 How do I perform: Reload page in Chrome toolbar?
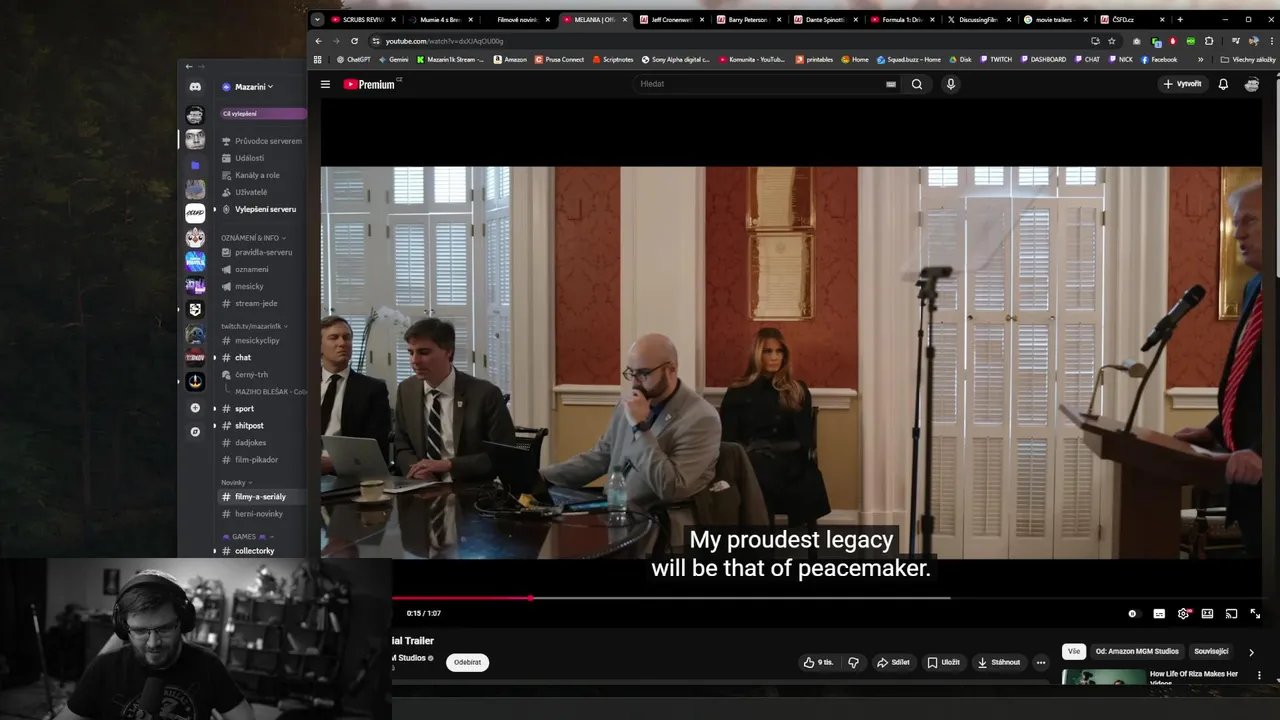click(x=354, y=41)
